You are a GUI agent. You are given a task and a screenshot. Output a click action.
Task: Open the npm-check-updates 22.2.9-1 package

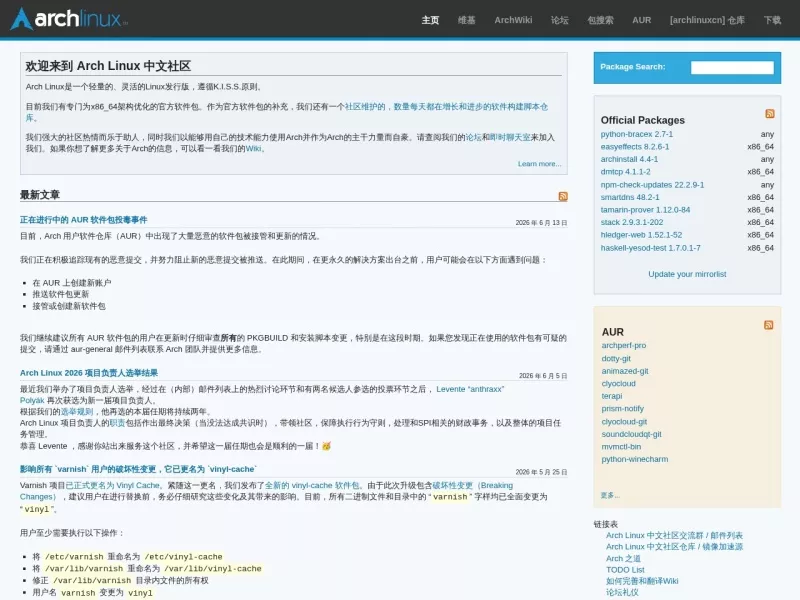652,185
